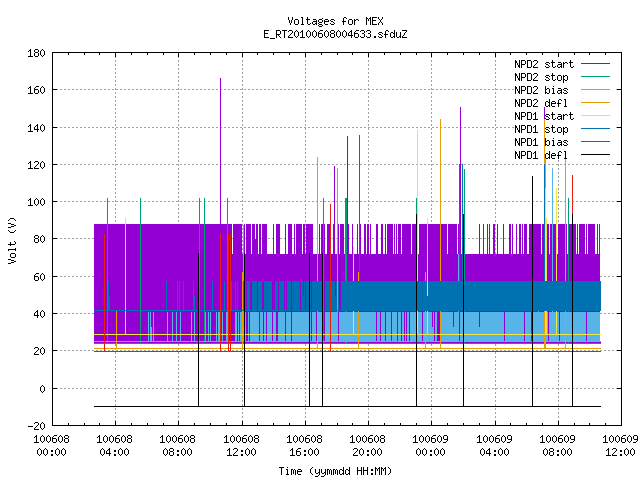
Task: Click the "NPD1 stop" legend label
Action: [x=541, y=129]
